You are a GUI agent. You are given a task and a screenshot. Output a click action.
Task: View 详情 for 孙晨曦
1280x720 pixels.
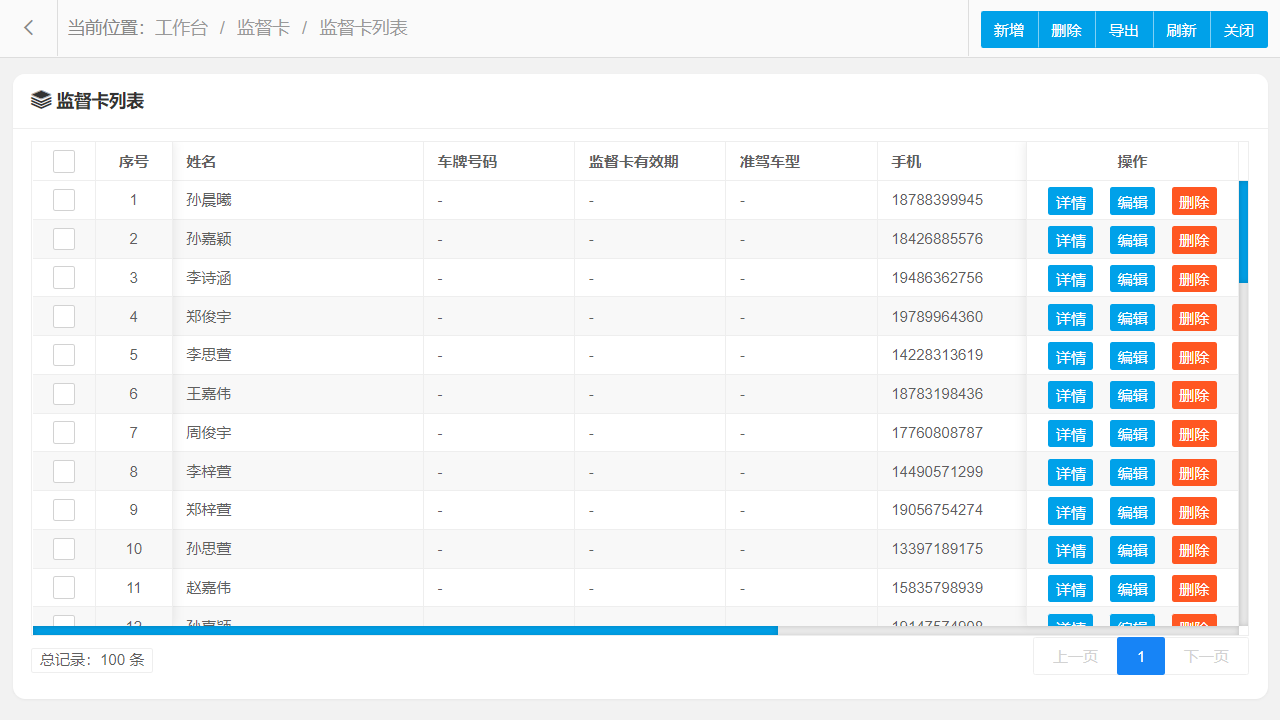click(1070, 201)
